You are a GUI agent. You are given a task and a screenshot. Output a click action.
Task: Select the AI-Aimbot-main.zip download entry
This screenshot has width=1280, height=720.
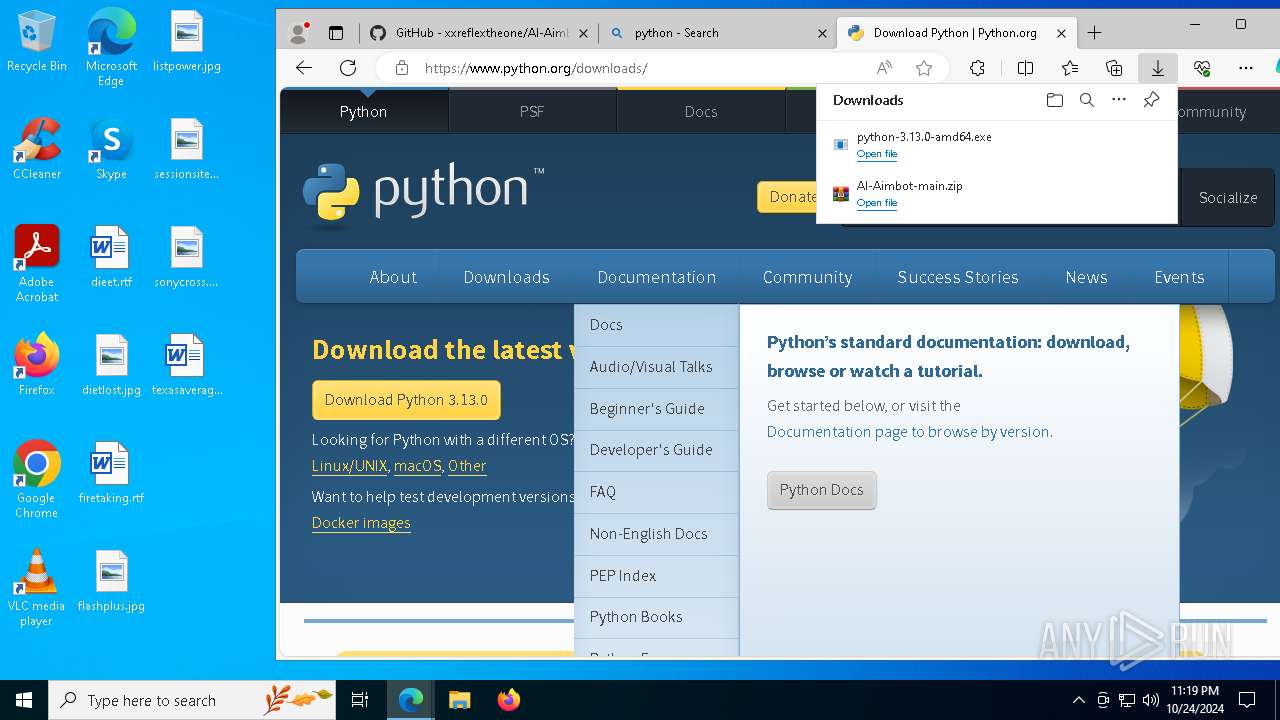(996, 194)
